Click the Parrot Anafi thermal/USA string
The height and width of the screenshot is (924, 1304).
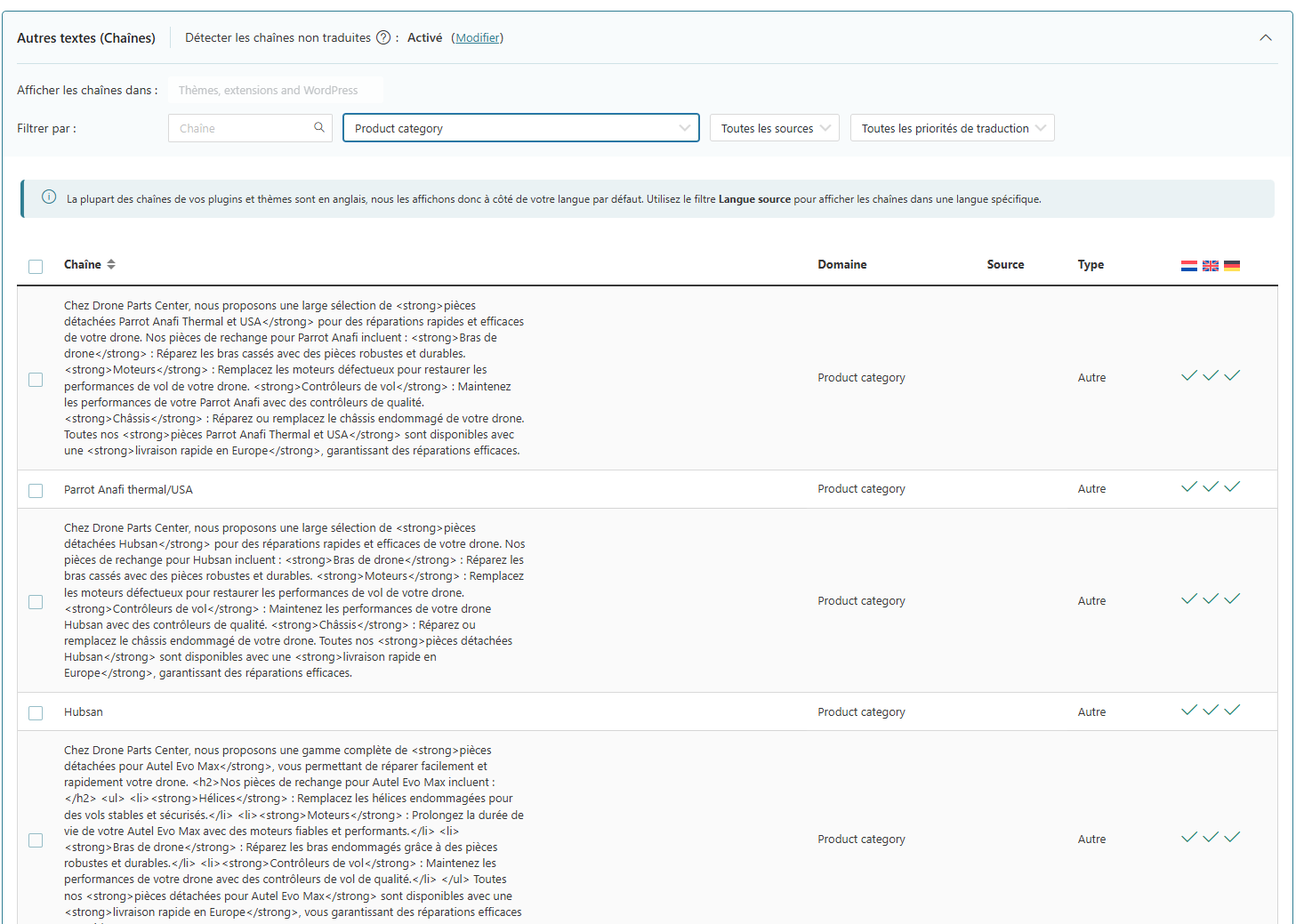(x=128, y=489)
